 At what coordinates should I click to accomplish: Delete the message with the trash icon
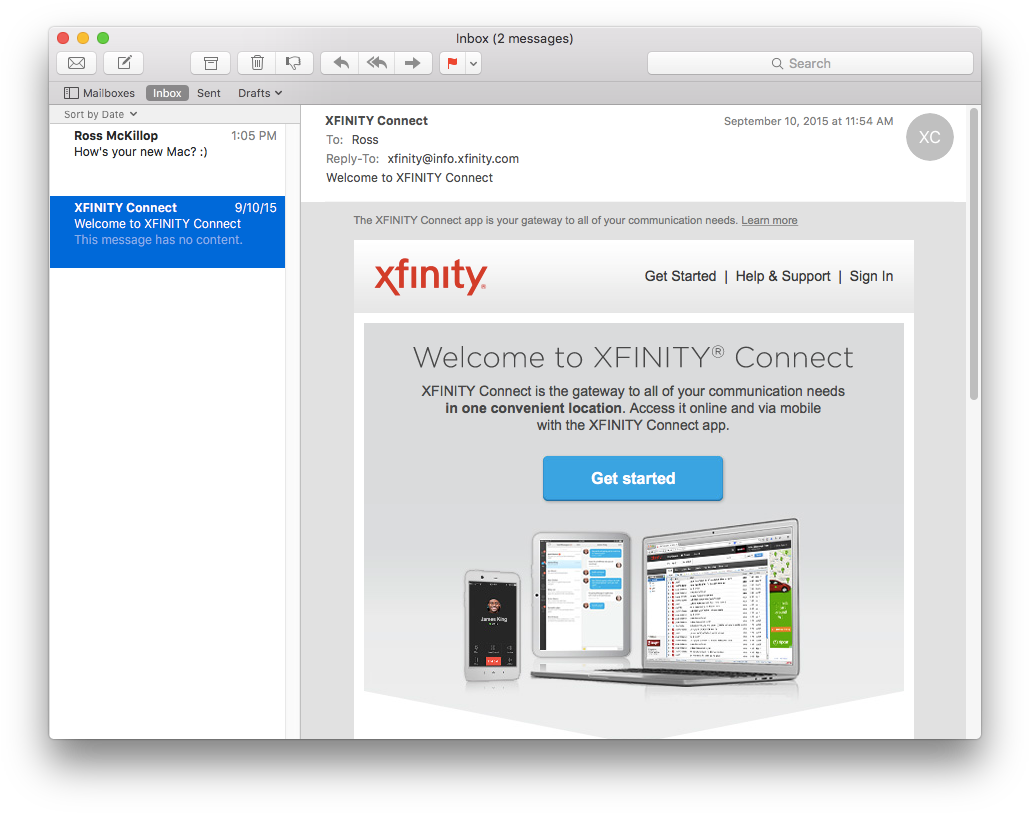tap(256, 62)
